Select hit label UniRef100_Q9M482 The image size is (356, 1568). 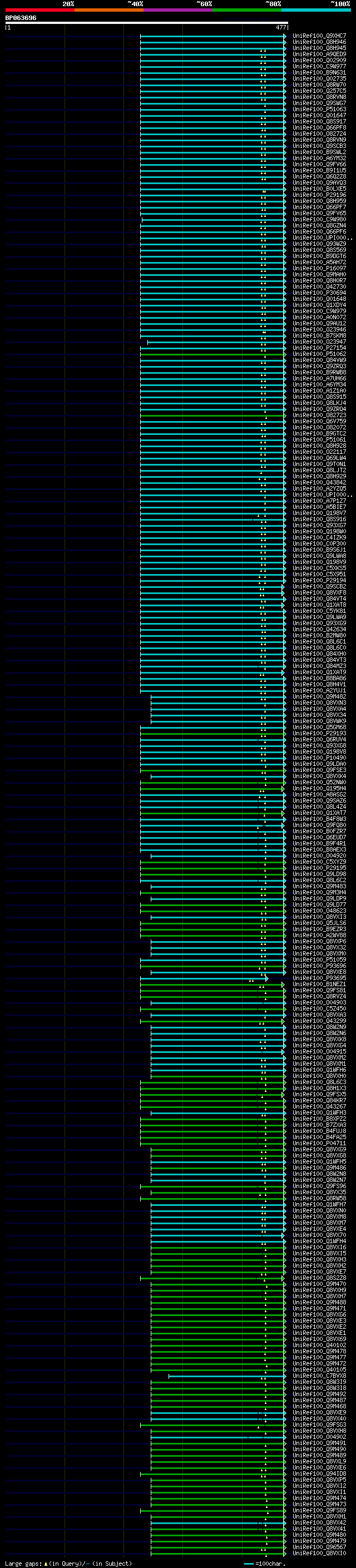click(319, 696)
